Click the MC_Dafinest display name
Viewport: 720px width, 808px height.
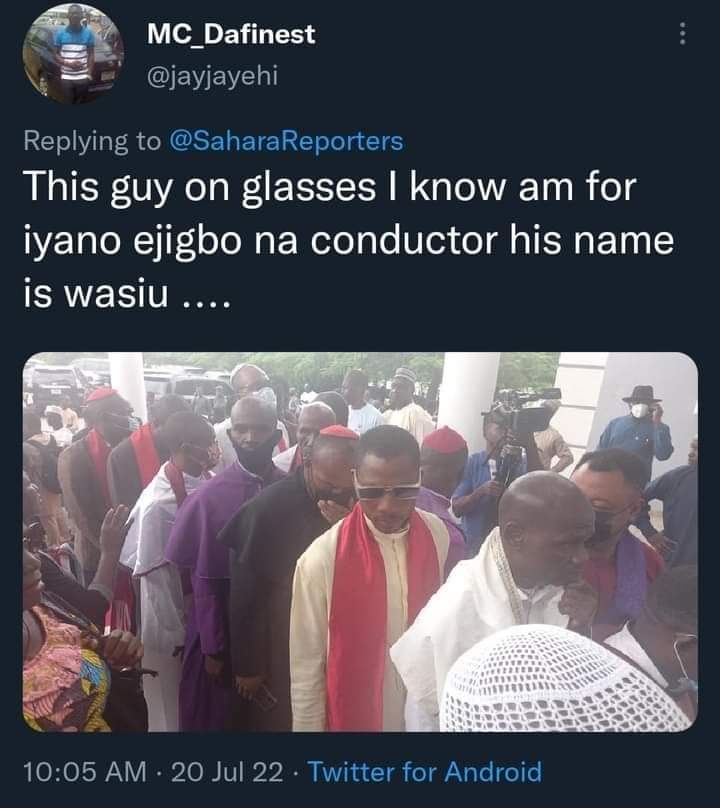pos(230,34)
